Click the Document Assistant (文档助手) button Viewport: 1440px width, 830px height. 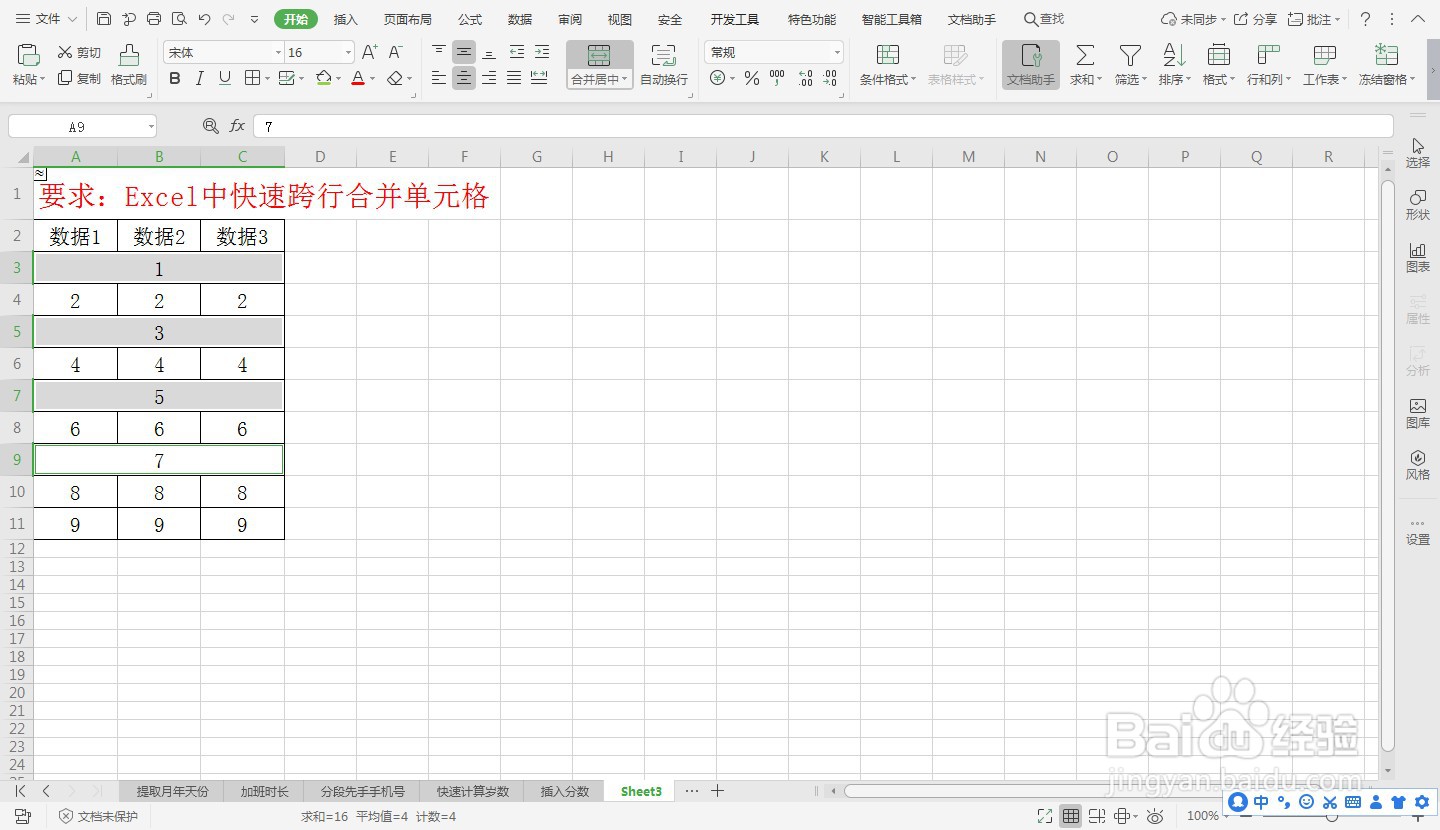click(1031, 65)
